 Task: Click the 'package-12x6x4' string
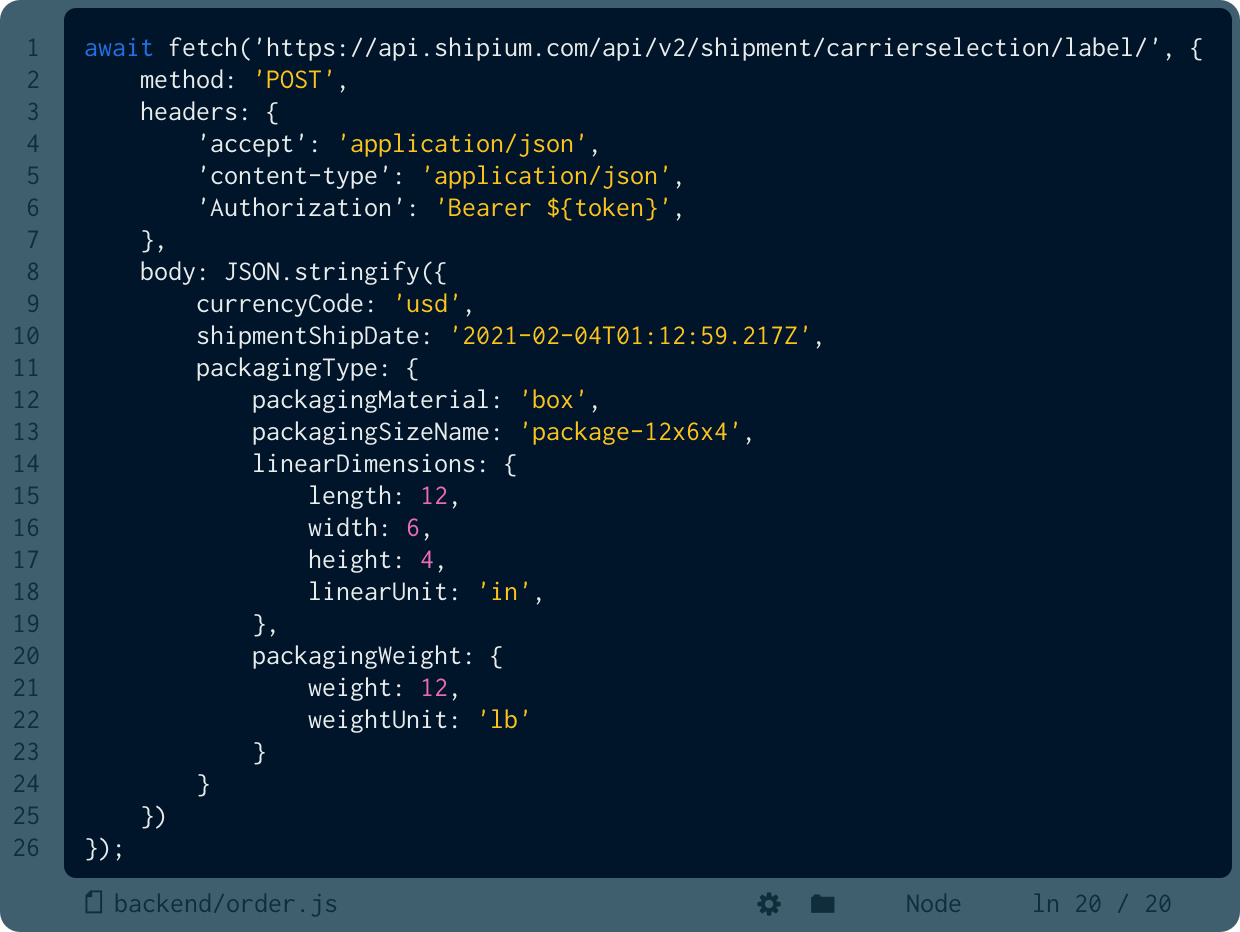(x=629, y=432)
